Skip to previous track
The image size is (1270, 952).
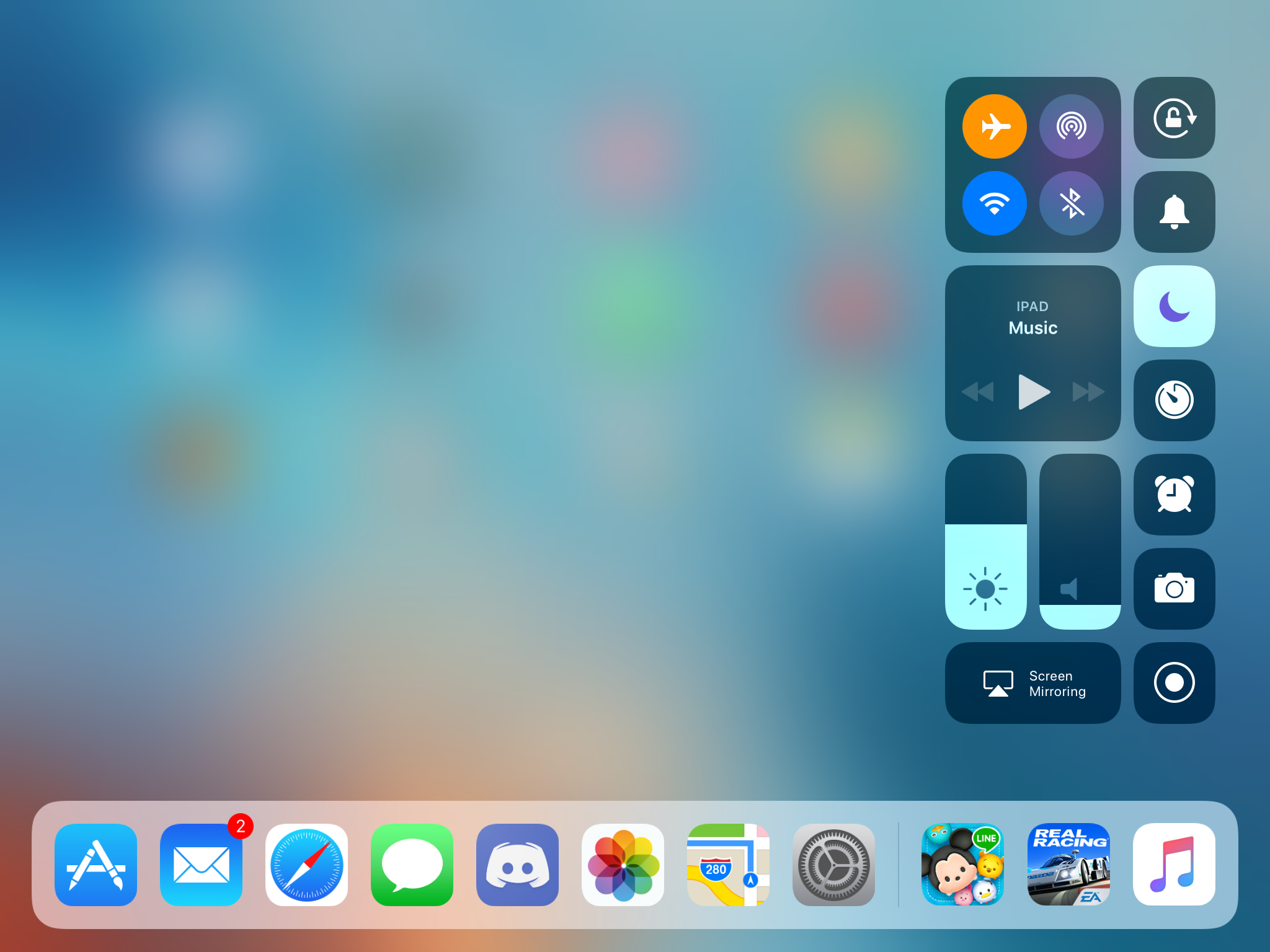977,392
